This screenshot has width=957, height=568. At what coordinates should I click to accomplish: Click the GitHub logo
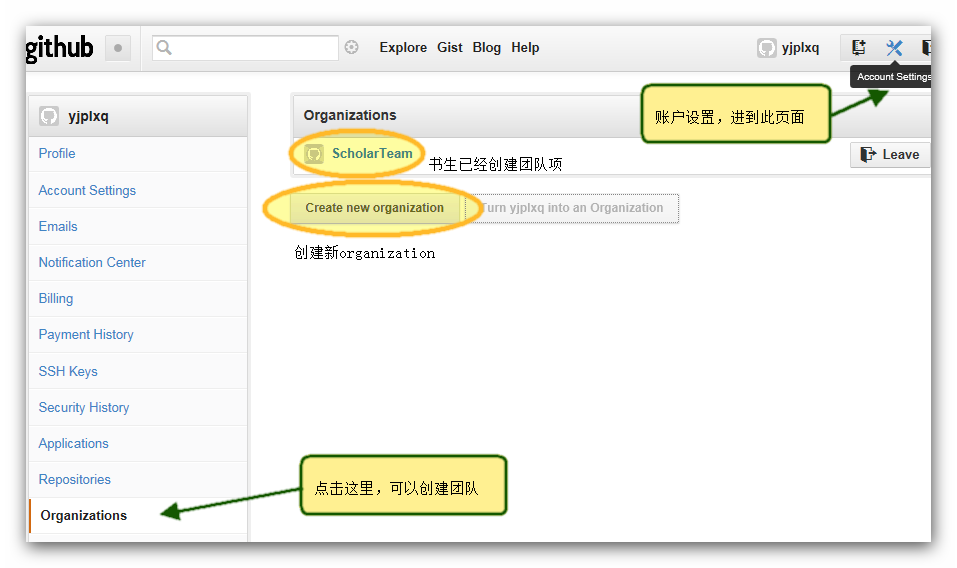(x=59, y=48)
